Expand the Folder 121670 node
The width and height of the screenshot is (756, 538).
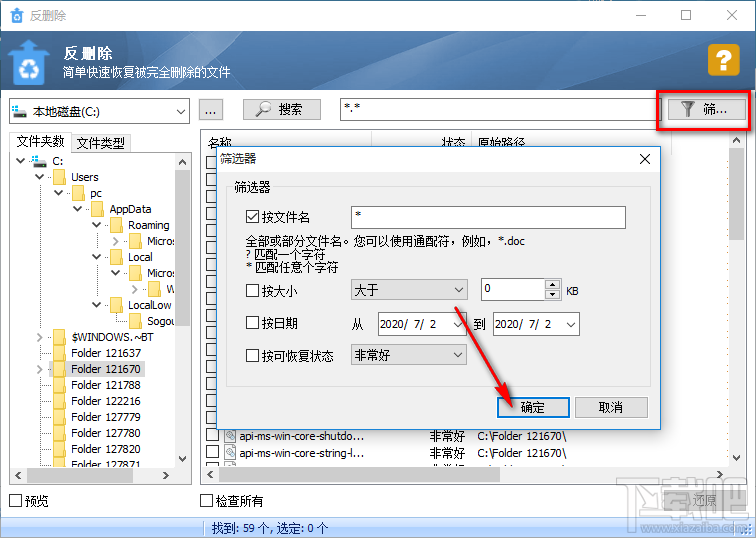pyautogui.click(x=40, y=369)
